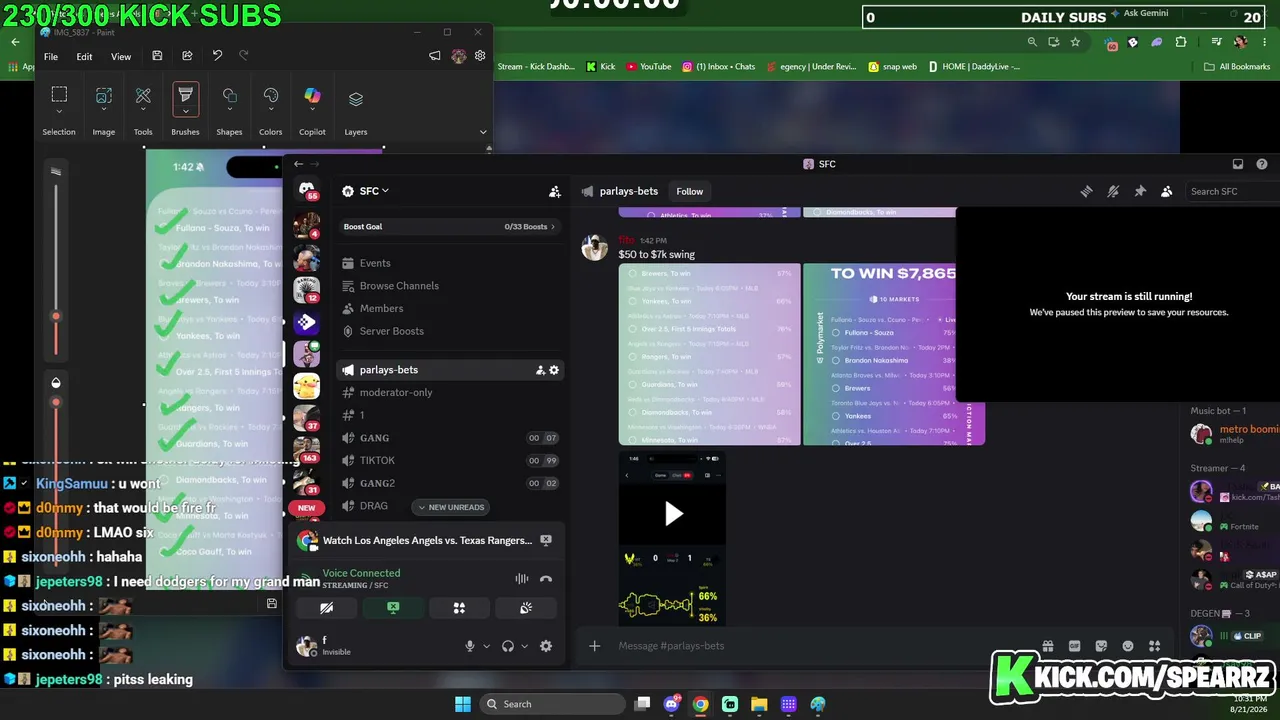Open Discord threads list
1280x720 pixels.
(1086, 191)
